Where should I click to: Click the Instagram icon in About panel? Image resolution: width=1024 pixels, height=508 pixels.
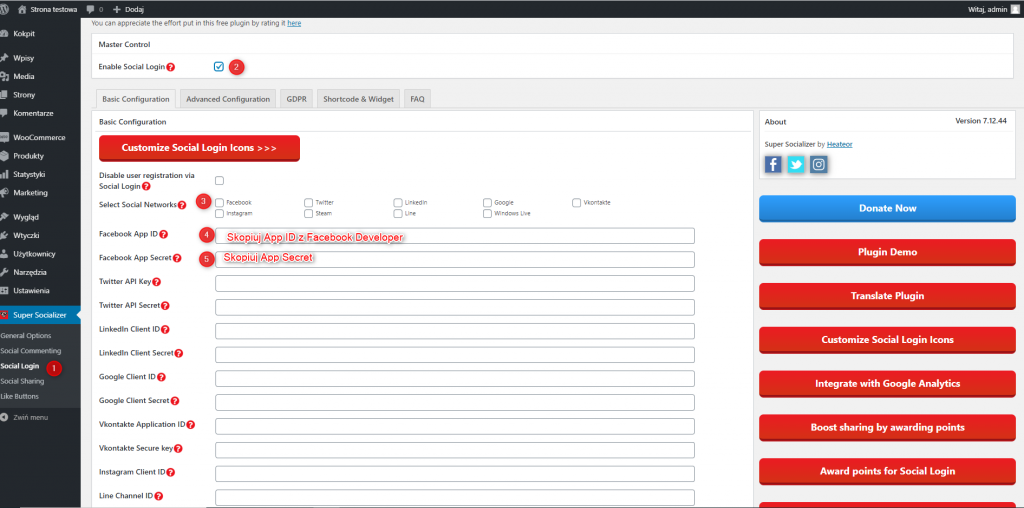819,165
